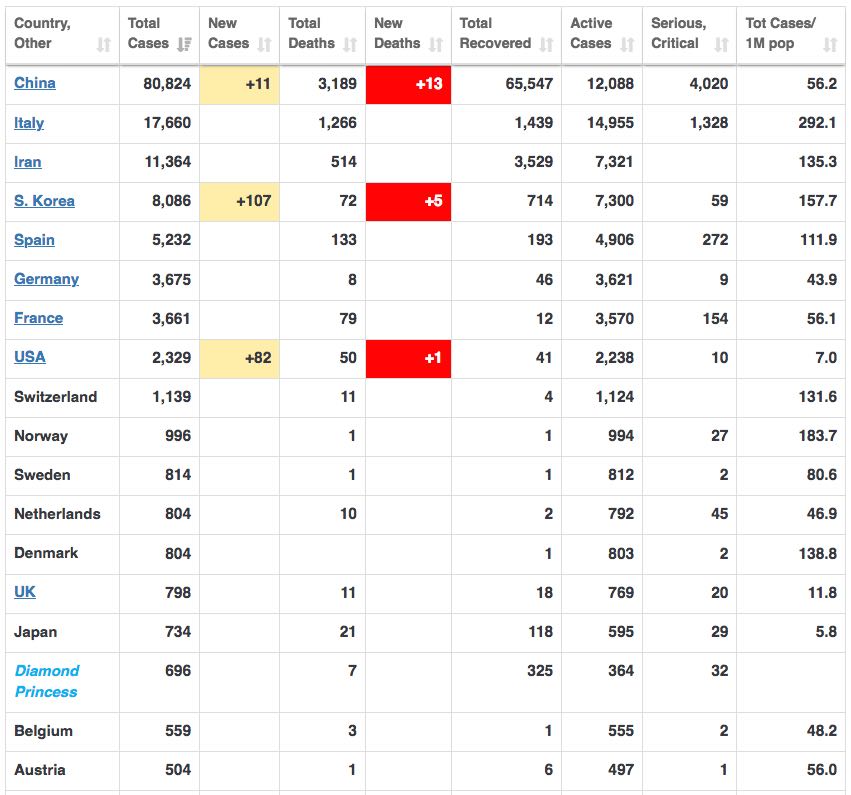This screenshot has width=851, height=795.
Task: Click the Total Recovered sort arrows icon
Action: (x=546, y=44)
